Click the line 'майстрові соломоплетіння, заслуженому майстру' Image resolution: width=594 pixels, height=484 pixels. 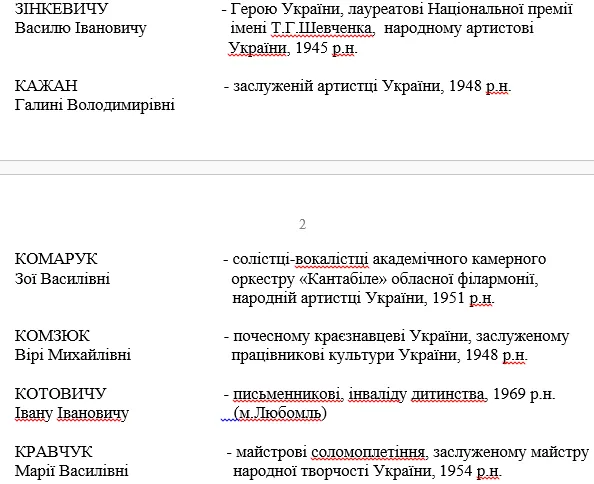pos(412,452)
